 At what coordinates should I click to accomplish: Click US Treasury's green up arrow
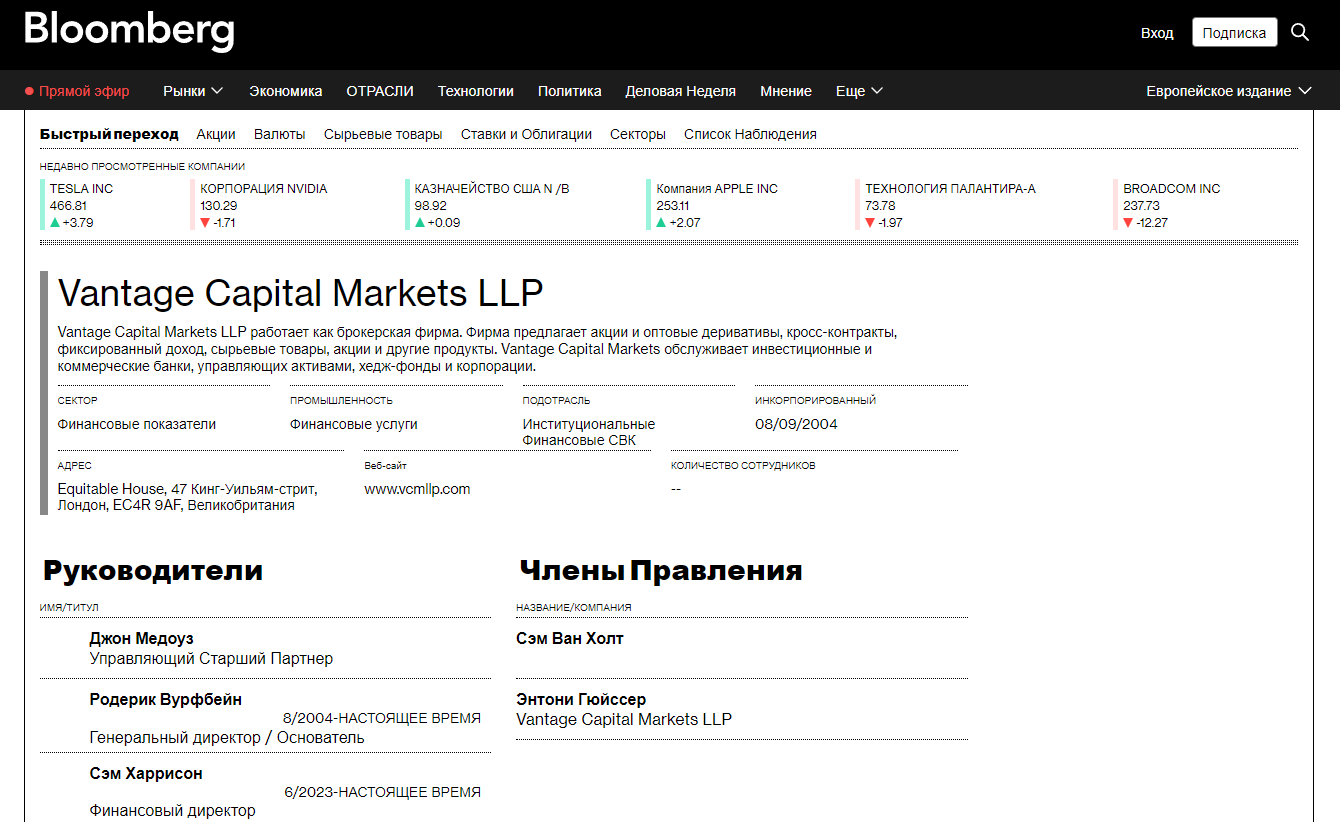click(x=420, y=222)
